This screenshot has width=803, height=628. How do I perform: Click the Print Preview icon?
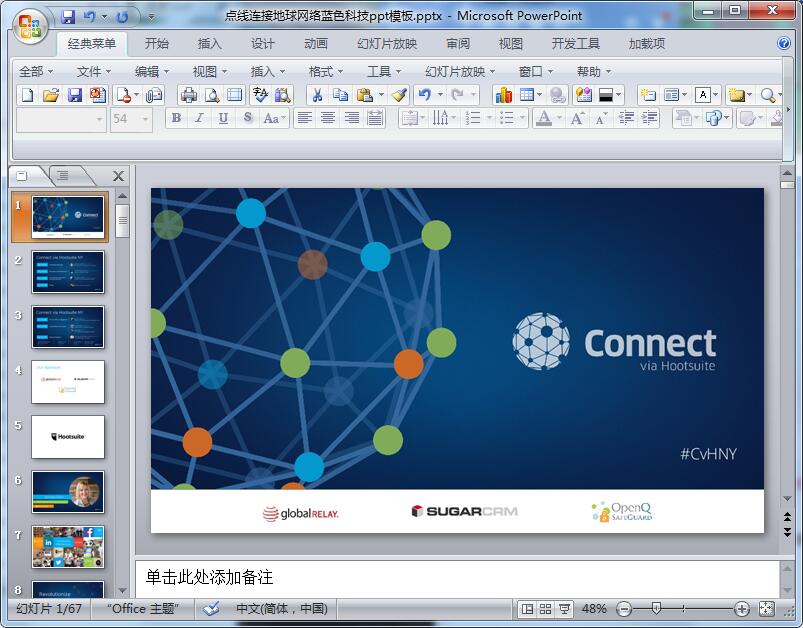click(x=212, y=95)
